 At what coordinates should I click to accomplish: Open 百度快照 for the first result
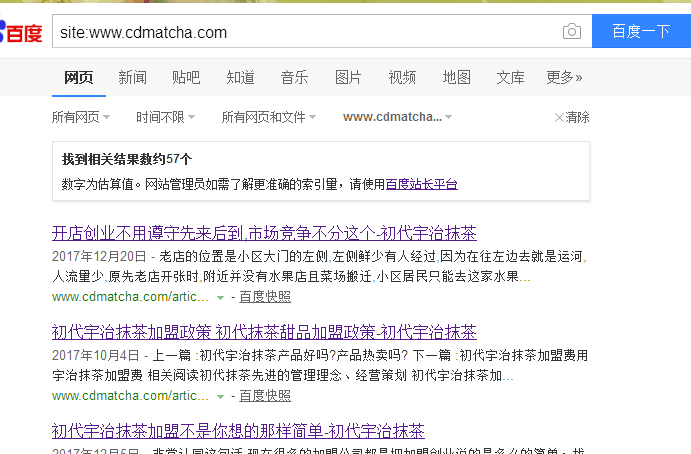tap(265, 297)
